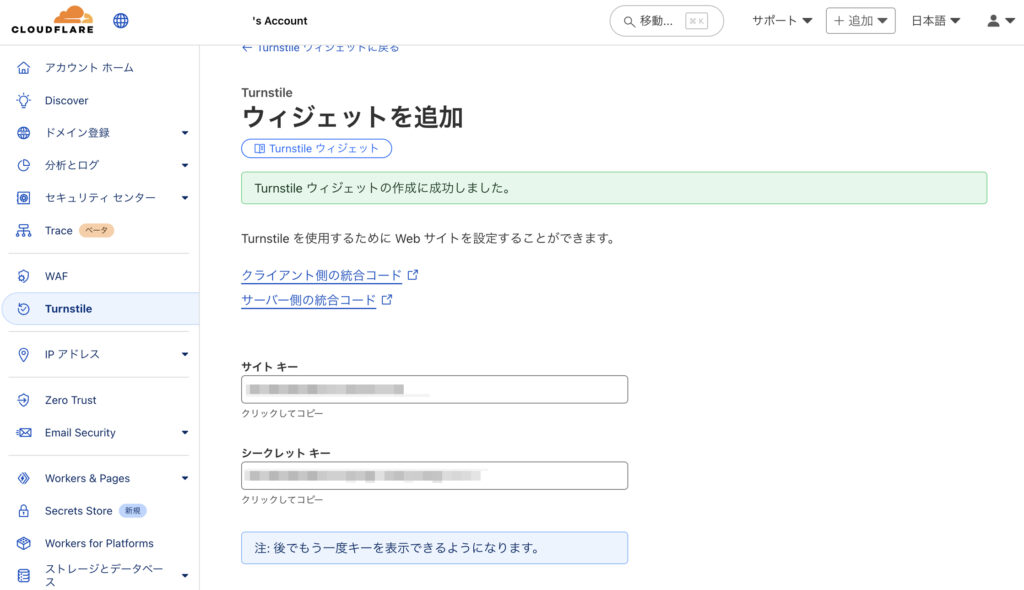Open WAF in the sidebar
The width and height of the screenshot is (1024, 590).
point(56,276)
